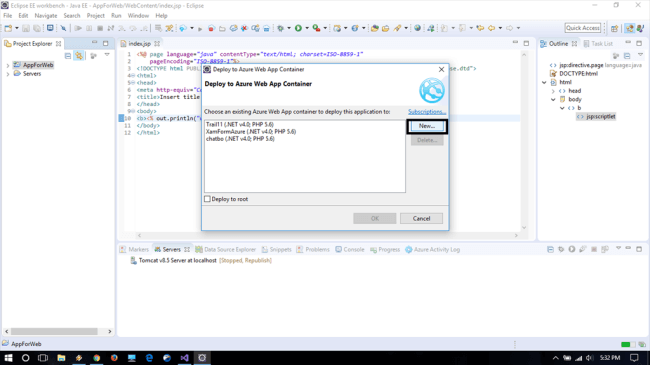Image resolution: width=650 pixels, height=365 pixels.
Task: Click the Save All toolbar icon
Action: (37, 28)
